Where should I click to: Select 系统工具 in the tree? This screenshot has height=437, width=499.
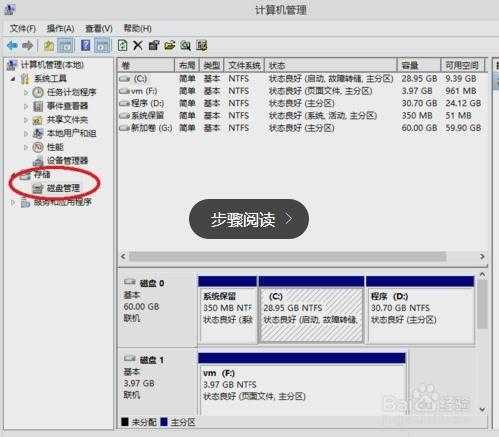pos(50,79)
